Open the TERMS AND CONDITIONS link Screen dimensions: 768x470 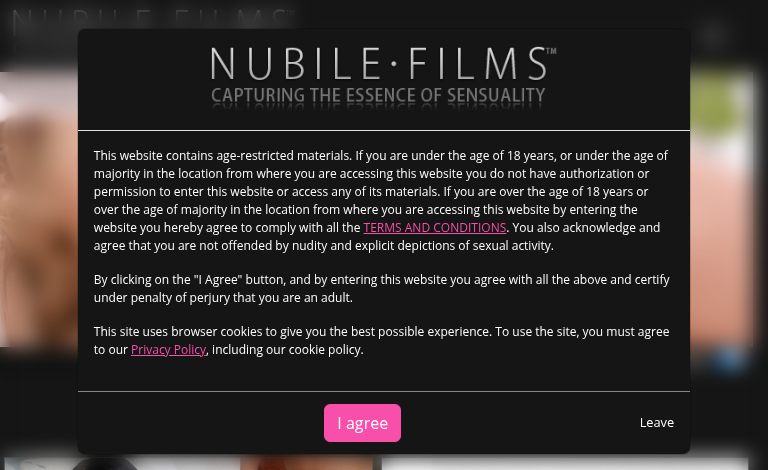click(434, 227)
